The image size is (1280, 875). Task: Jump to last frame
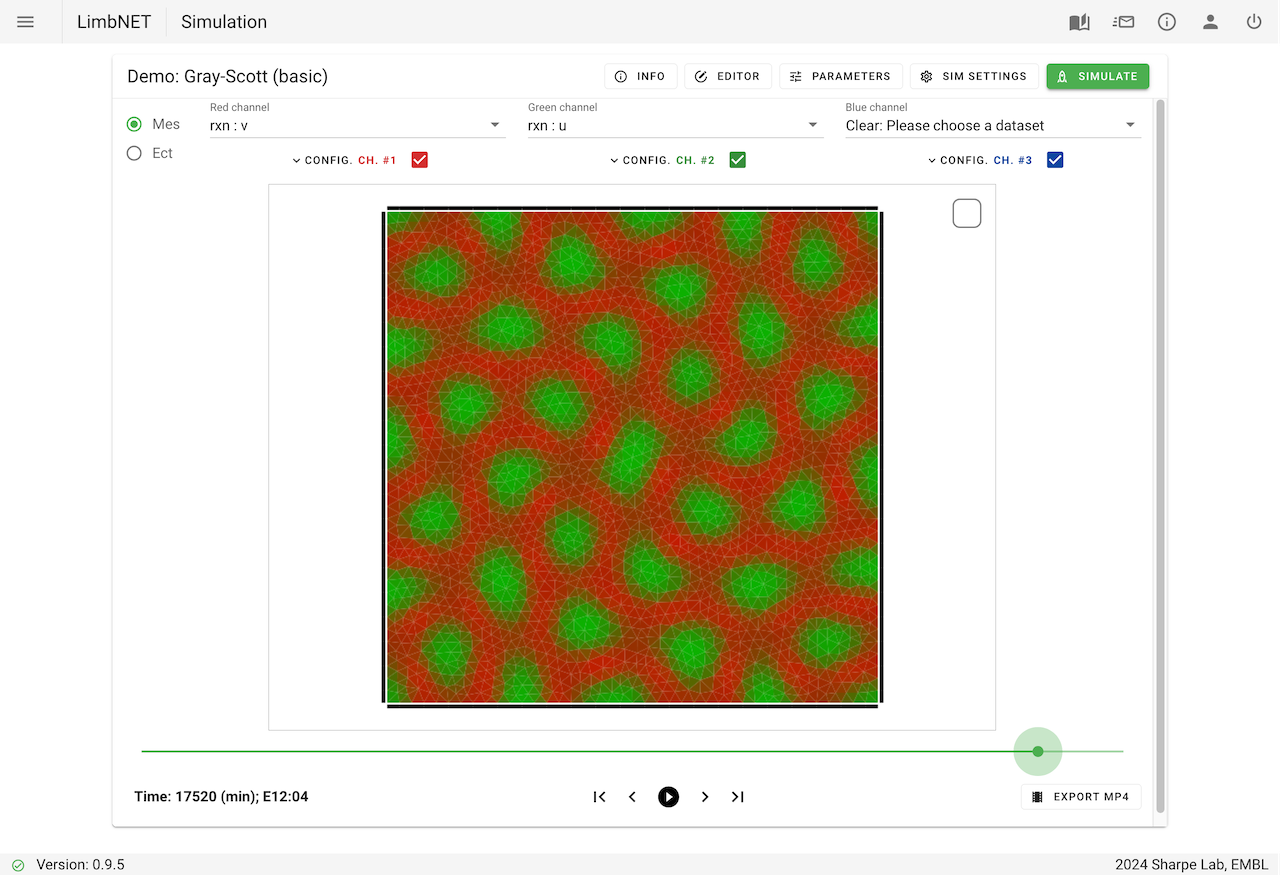(738, 797)
